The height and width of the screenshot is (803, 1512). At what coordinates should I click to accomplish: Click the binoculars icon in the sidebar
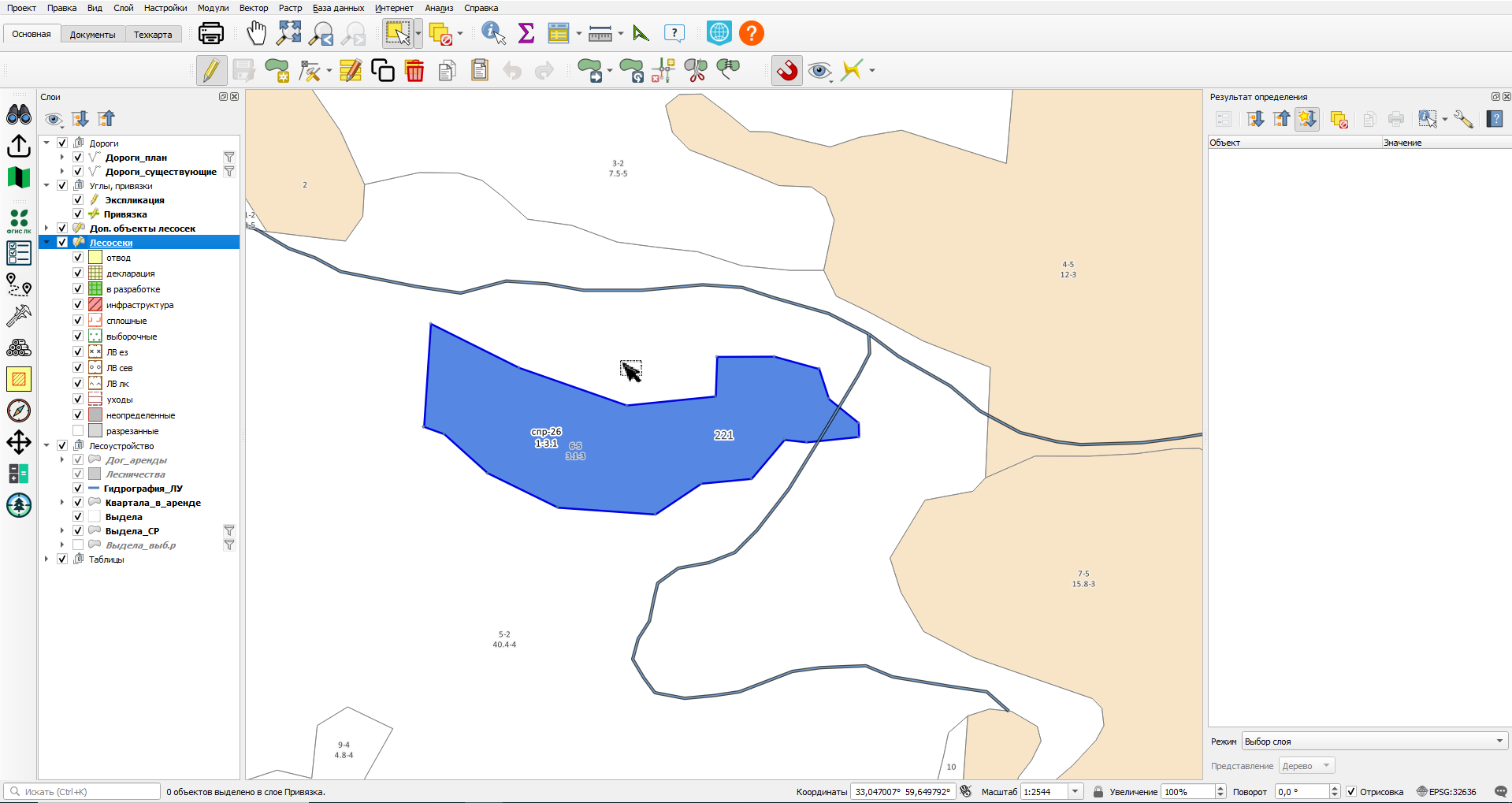[19, 115]
